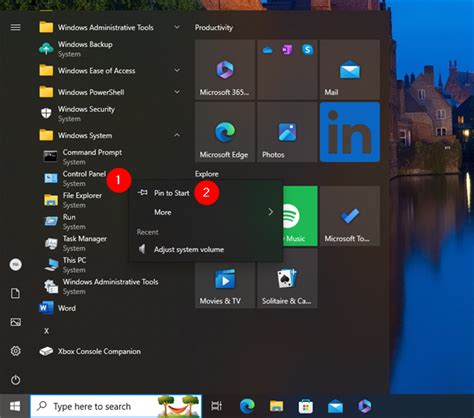The width and height of the screenshot is (474, 418).
Task: Launch Word app icon
Action: [46, 308]
